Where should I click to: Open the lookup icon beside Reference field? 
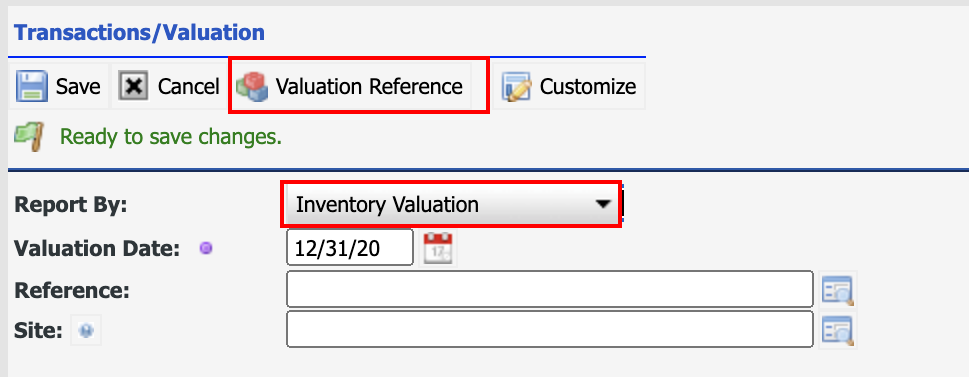tap(837, 290)
